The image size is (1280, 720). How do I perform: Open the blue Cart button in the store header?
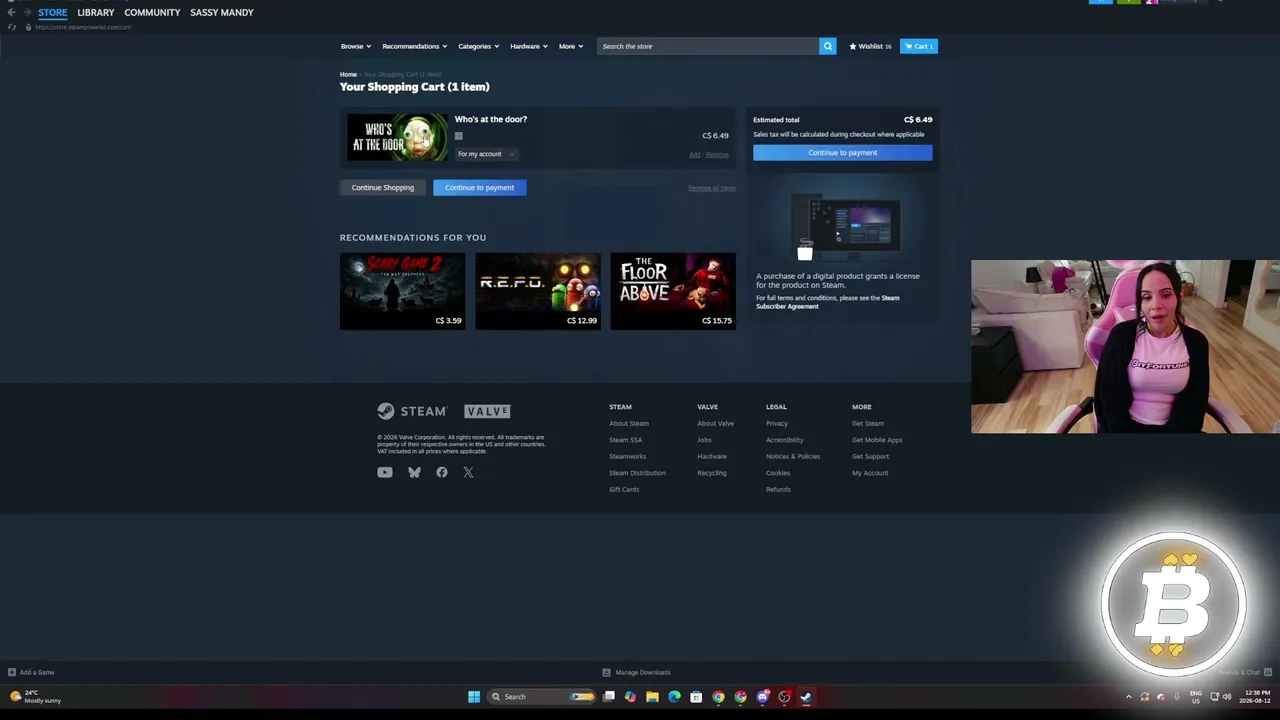pyautogui.click(x=919, y=46)
